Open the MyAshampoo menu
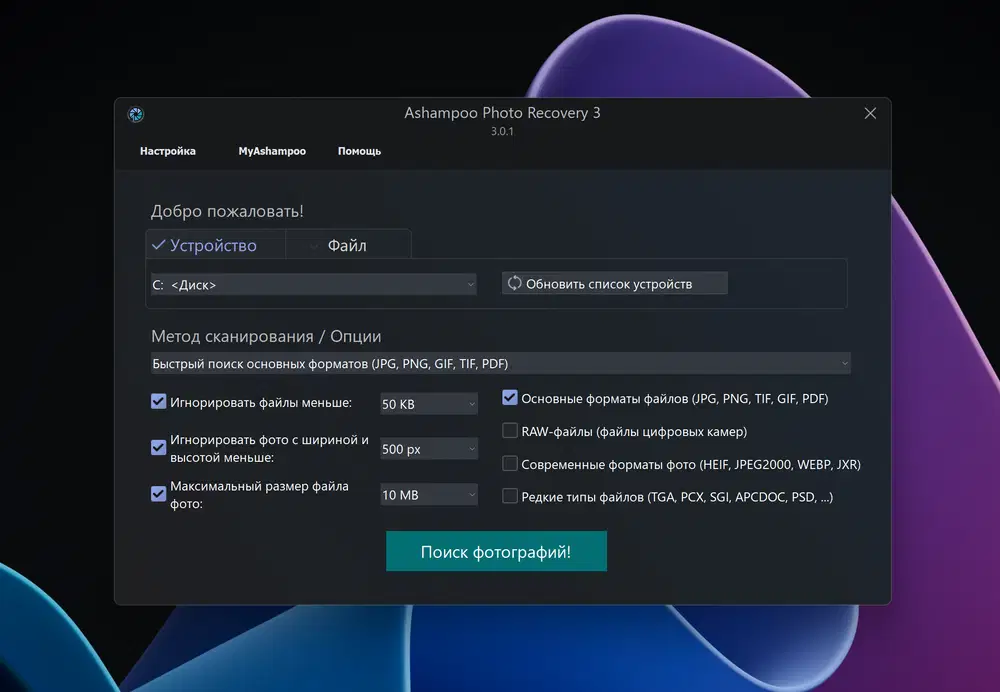Image resolution: width=1000 pixels, height=692 pixels. pos(272,151)
